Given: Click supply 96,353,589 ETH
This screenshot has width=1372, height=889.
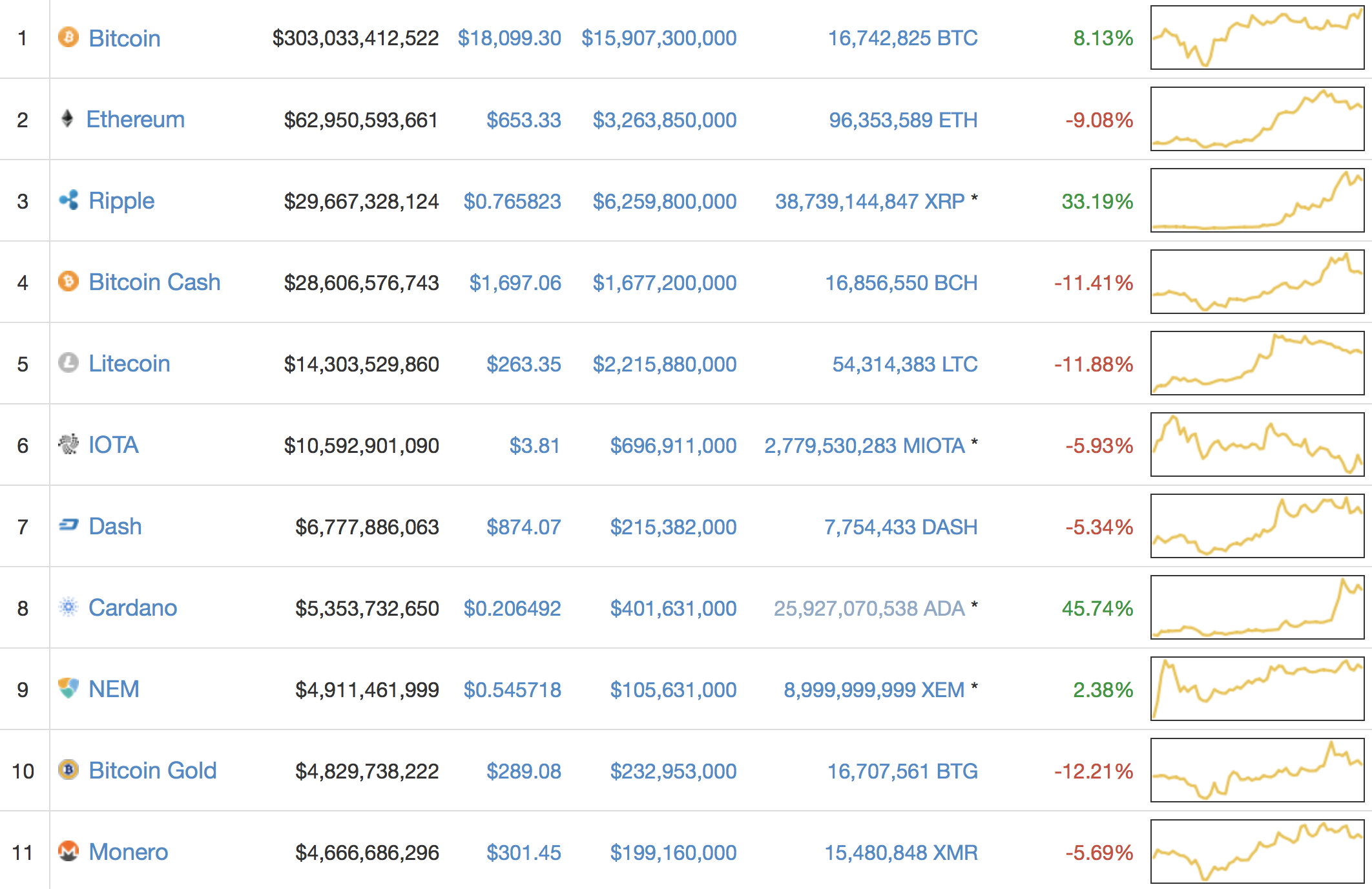Looking at the screenshot, I should coord(904,120).
